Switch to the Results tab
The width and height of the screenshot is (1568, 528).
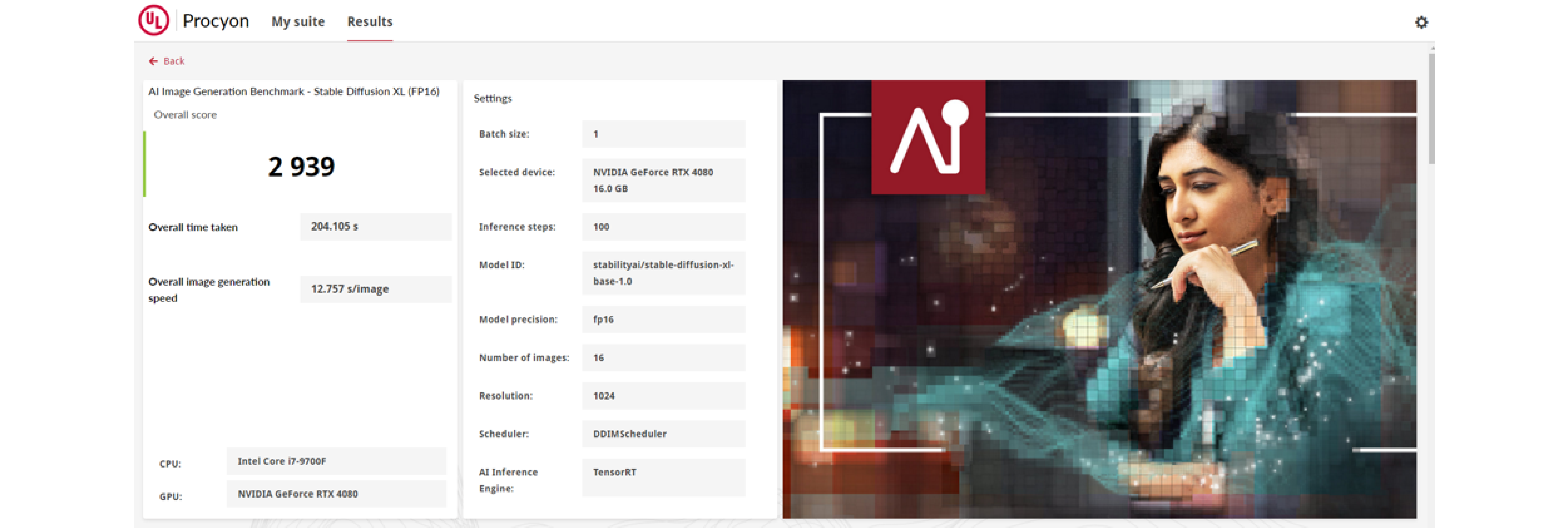369,22
